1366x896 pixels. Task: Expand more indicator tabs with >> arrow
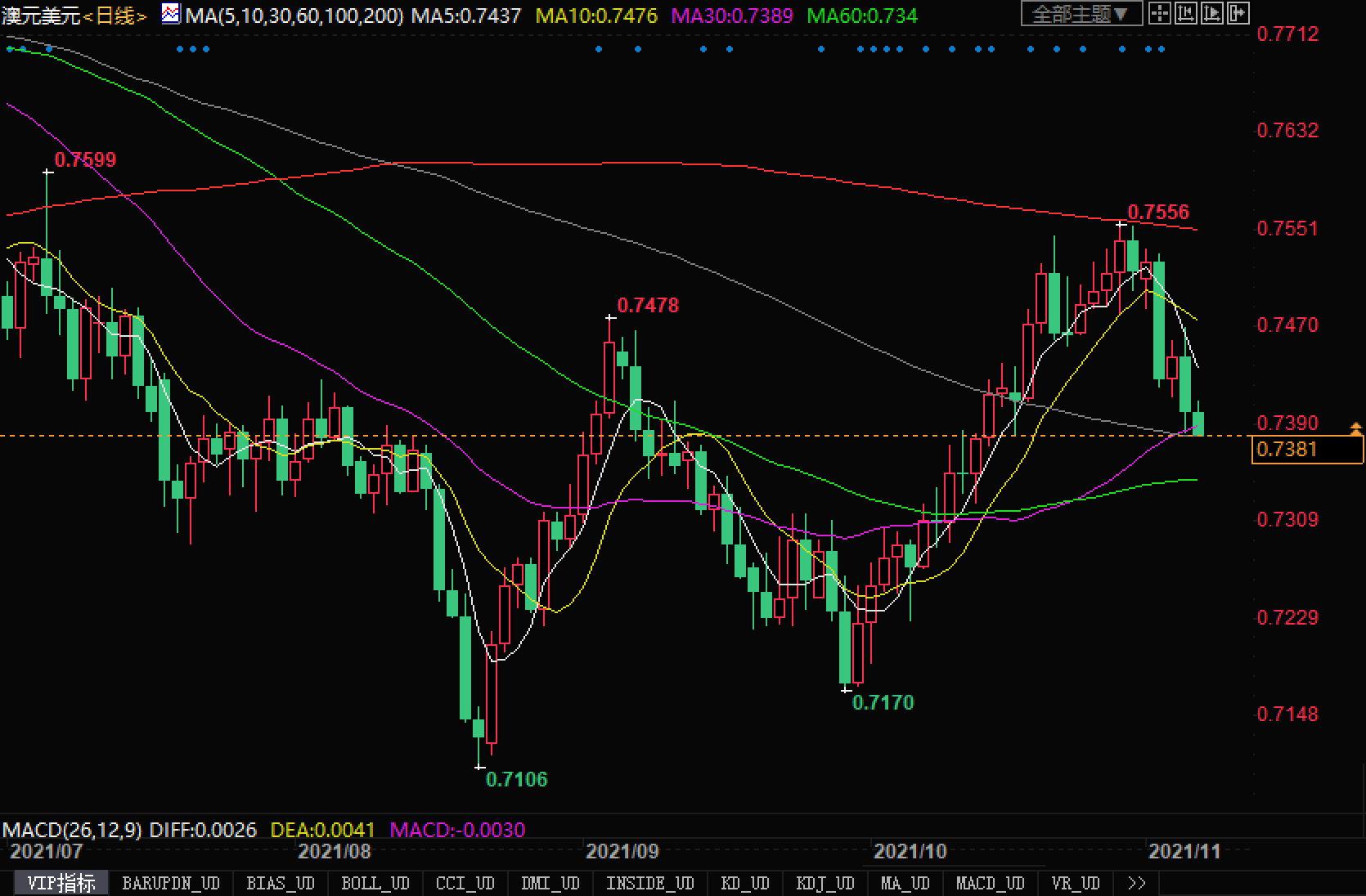tap(1136, 883)
